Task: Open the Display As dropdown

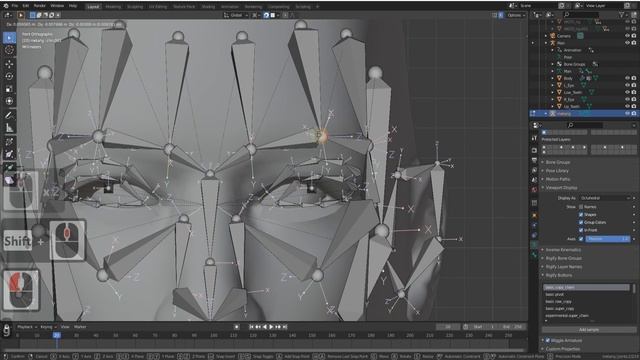Action: click(x=605, y=198)
